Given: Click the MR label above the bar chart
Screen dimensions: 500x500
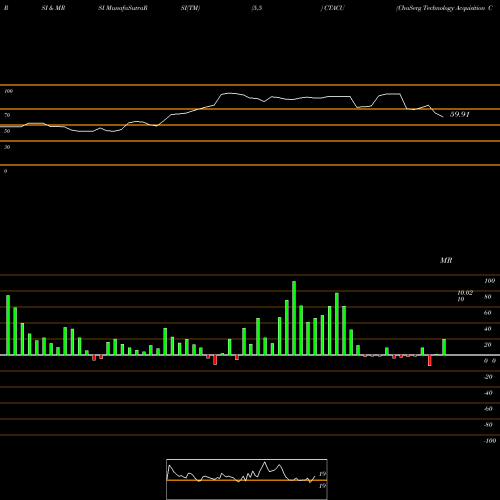Looking at the screenshot, I should click(446, 260).
